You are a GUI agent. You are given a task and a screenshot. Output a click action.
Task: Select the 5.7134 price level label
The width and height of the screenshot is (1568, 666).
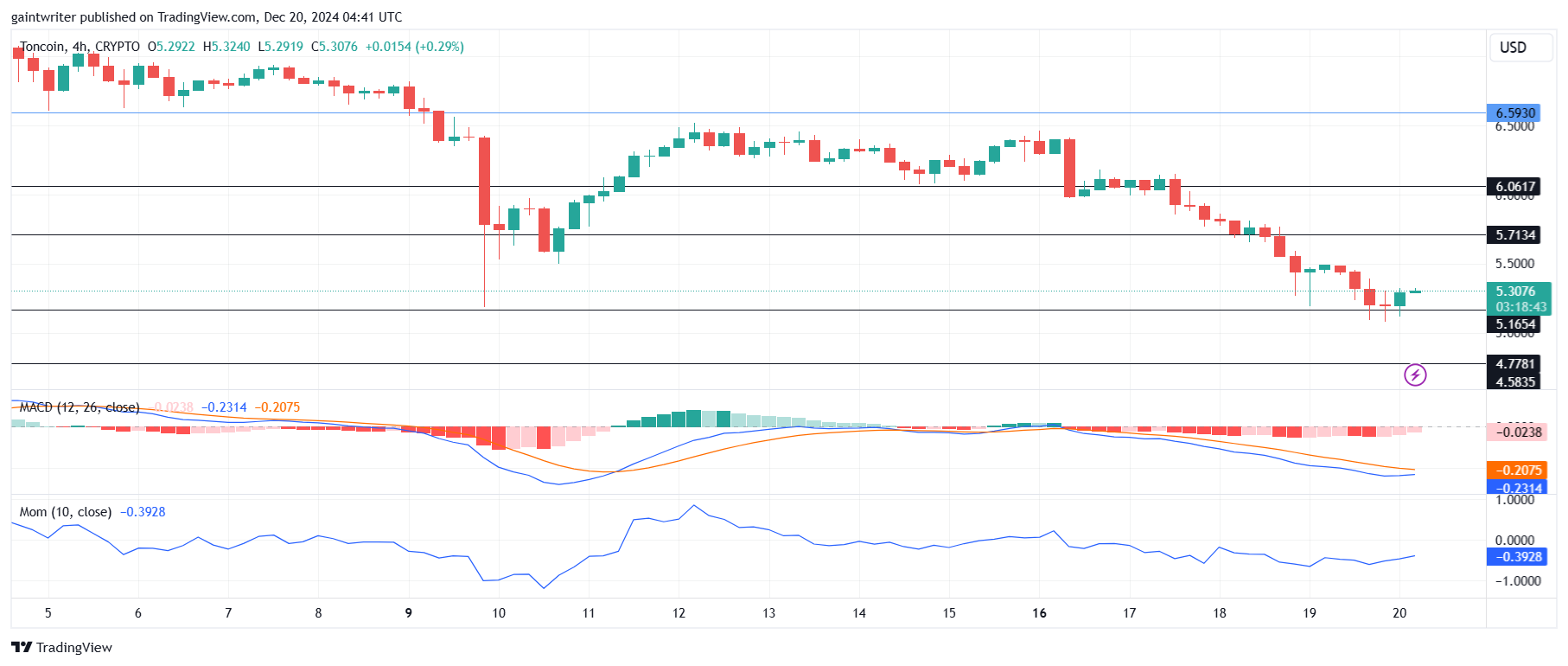point(1515,234)
